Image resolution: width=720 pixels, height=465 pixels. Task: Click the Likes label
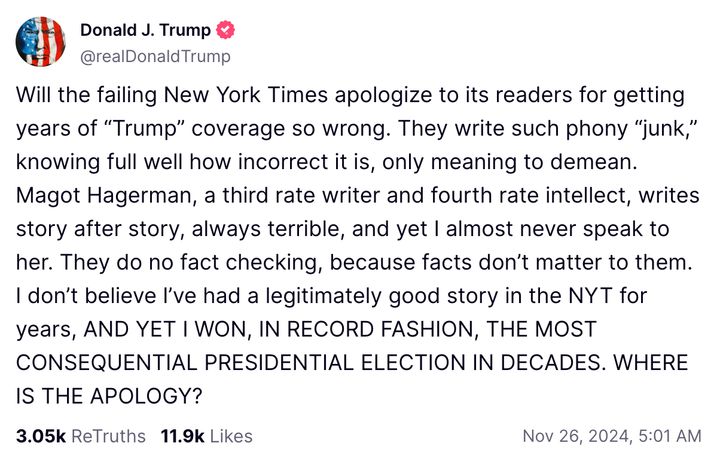[229, 436]
